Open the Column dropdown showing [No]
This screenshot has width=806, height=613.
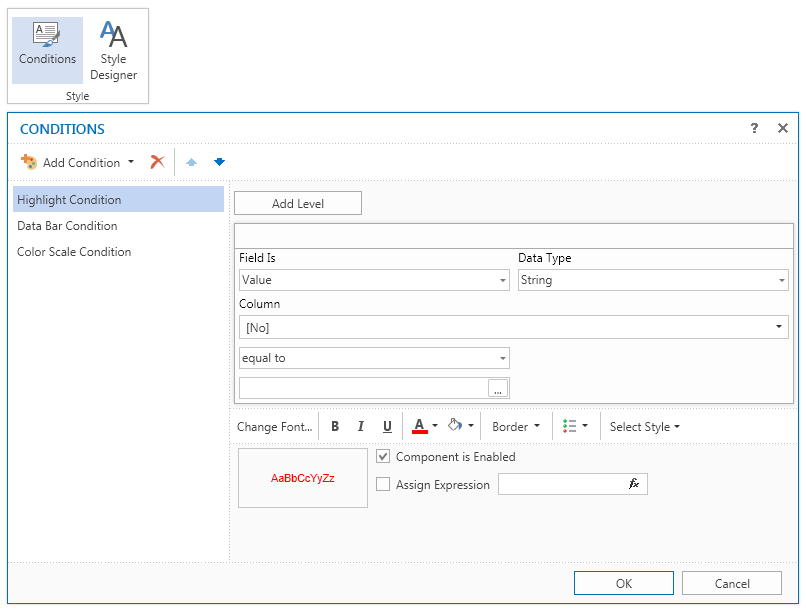tap(514, 327)
